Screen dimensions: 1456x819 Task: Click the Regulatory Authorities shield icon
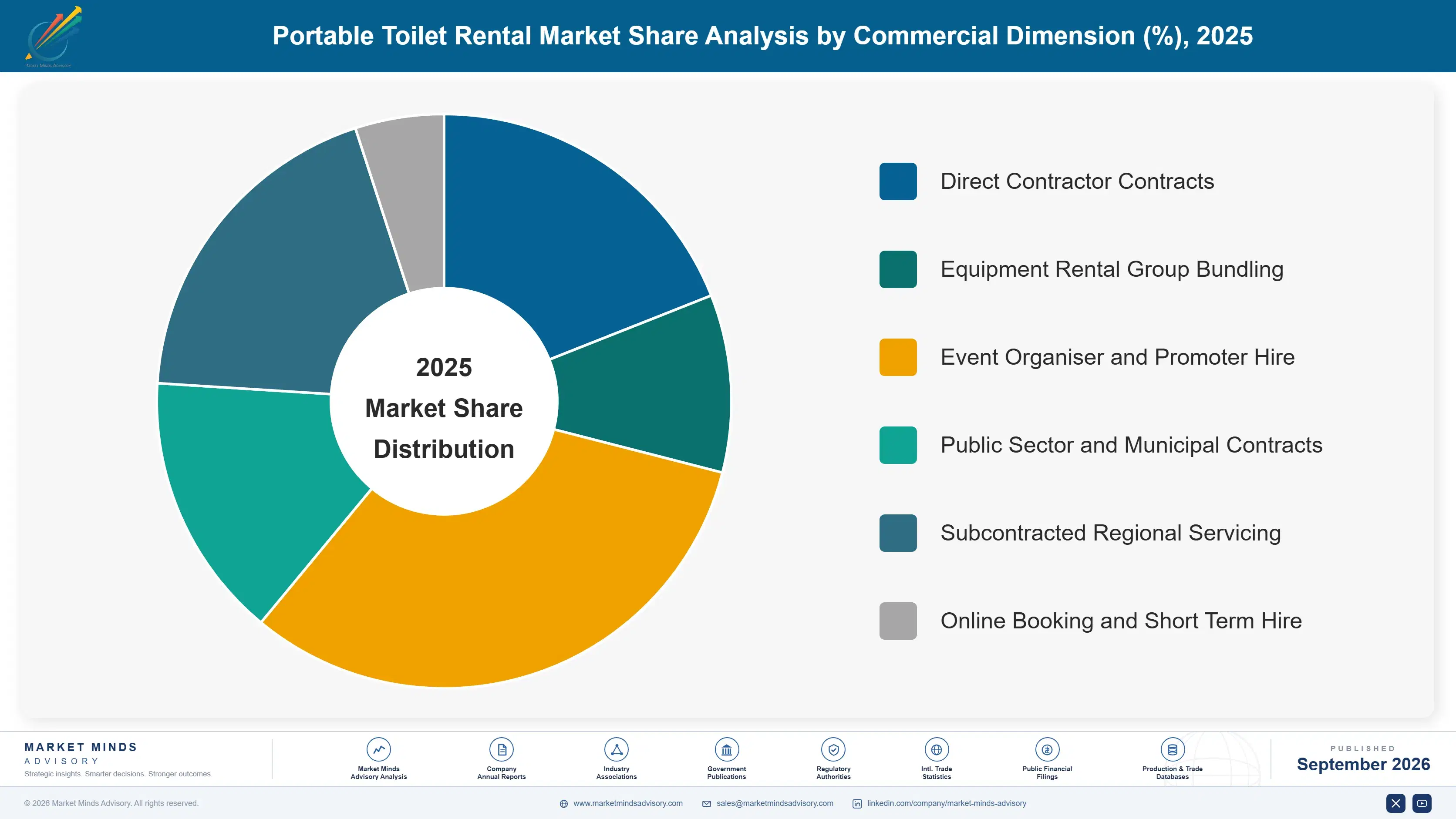coord(833,749)
